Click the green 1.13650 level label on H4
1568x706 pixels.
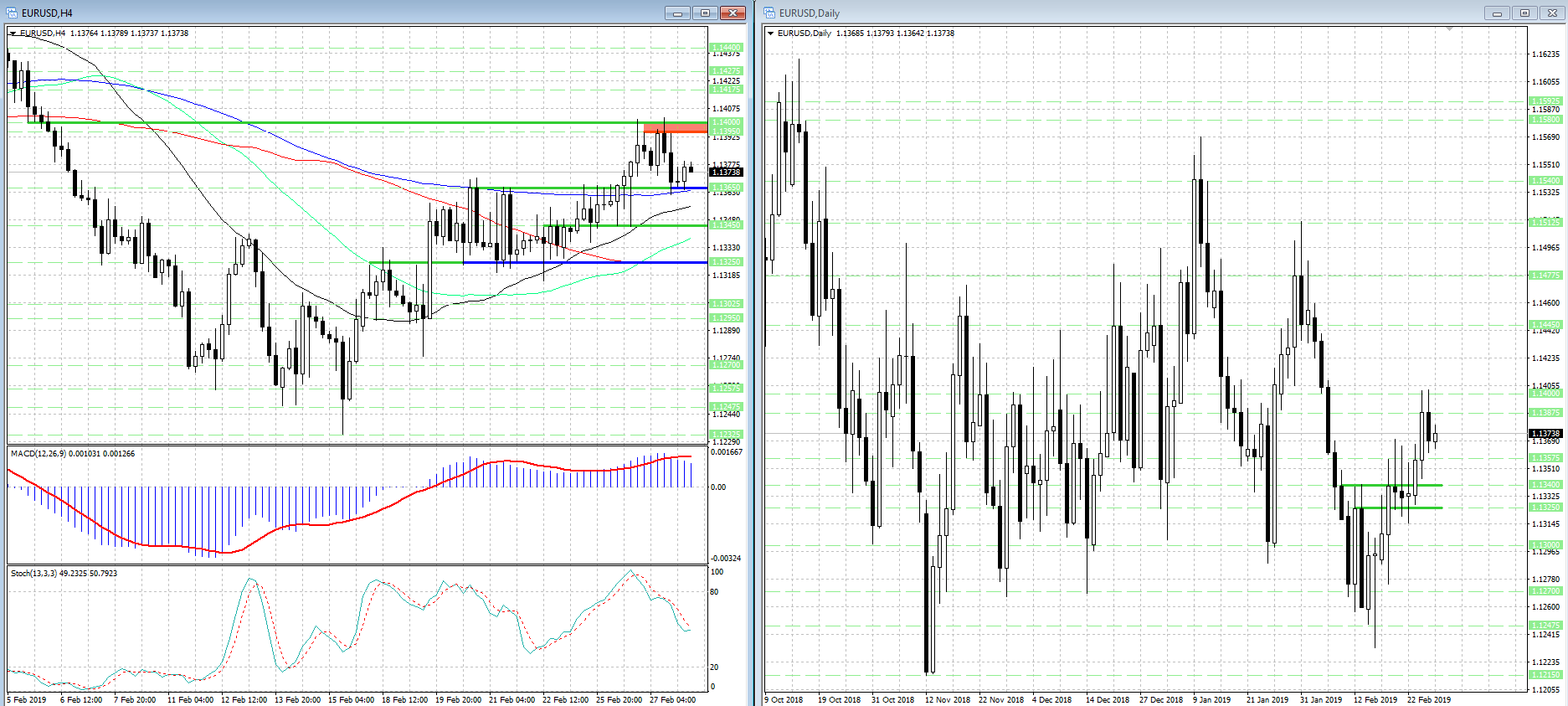[726, 188]
